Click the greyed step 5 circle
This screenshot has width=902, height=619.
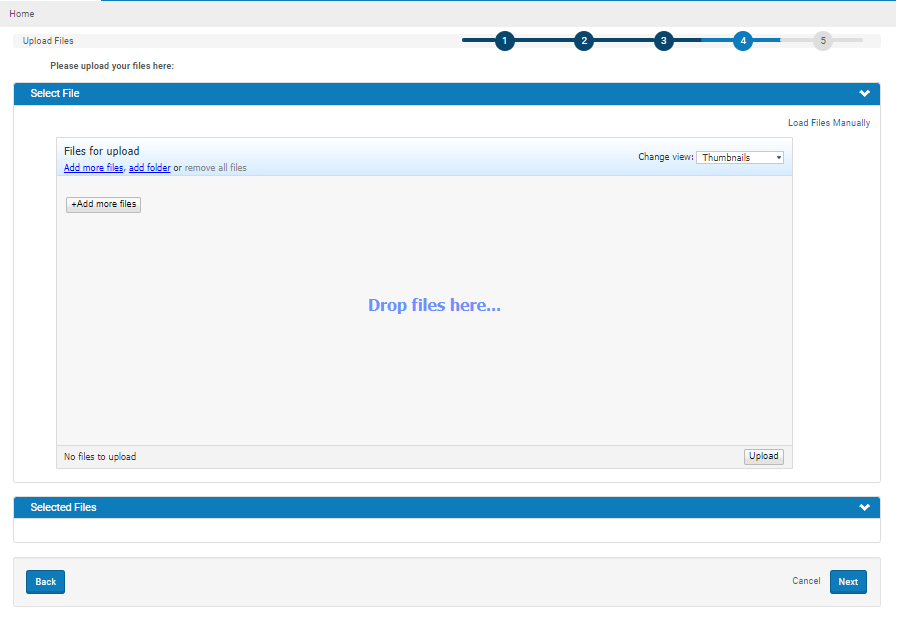pos(823,41)
